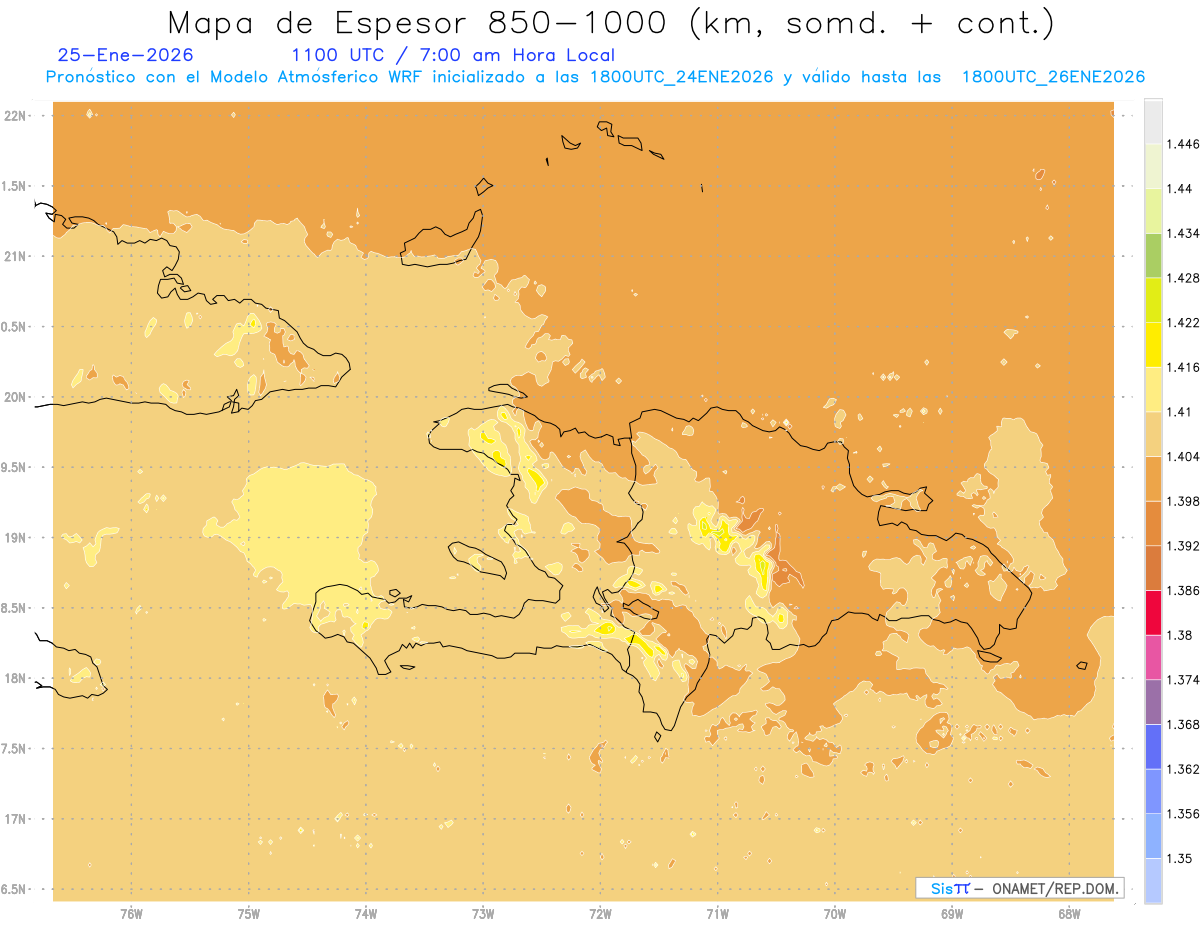Choose the purple legend swatch above 1.368
Image resolution: width=1200 pixels, height=927 pixels.
1153,702
